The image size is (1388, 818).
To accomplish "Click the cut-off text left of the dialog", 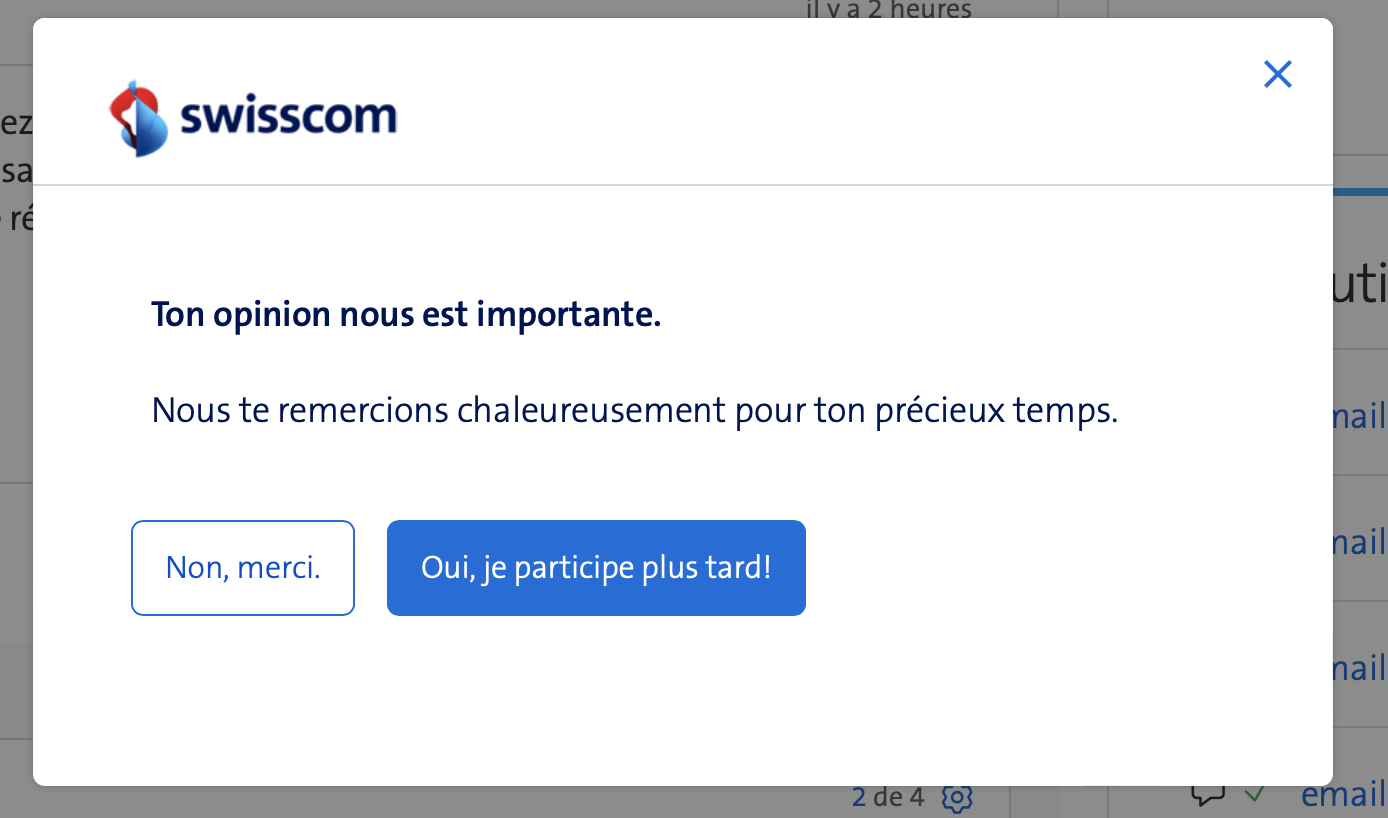I will (x=16, y=171).
